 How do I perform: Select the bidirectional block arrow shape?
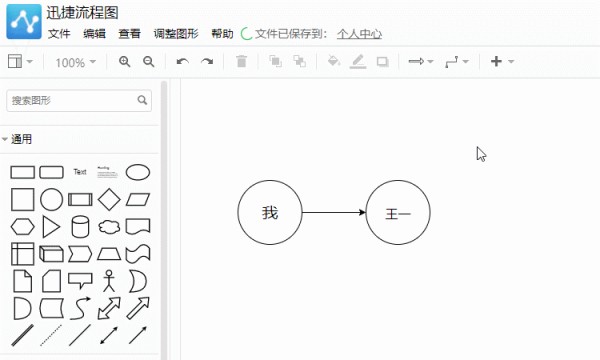point(109,308)
